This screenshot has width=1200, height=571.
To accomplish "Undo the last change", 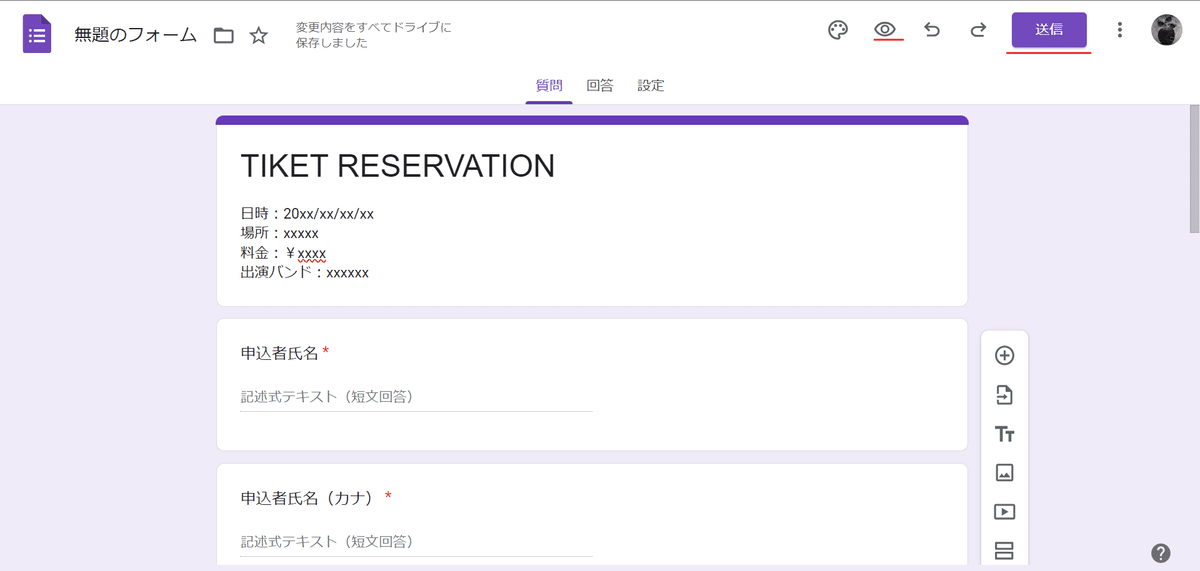I will tap(932, 30).
